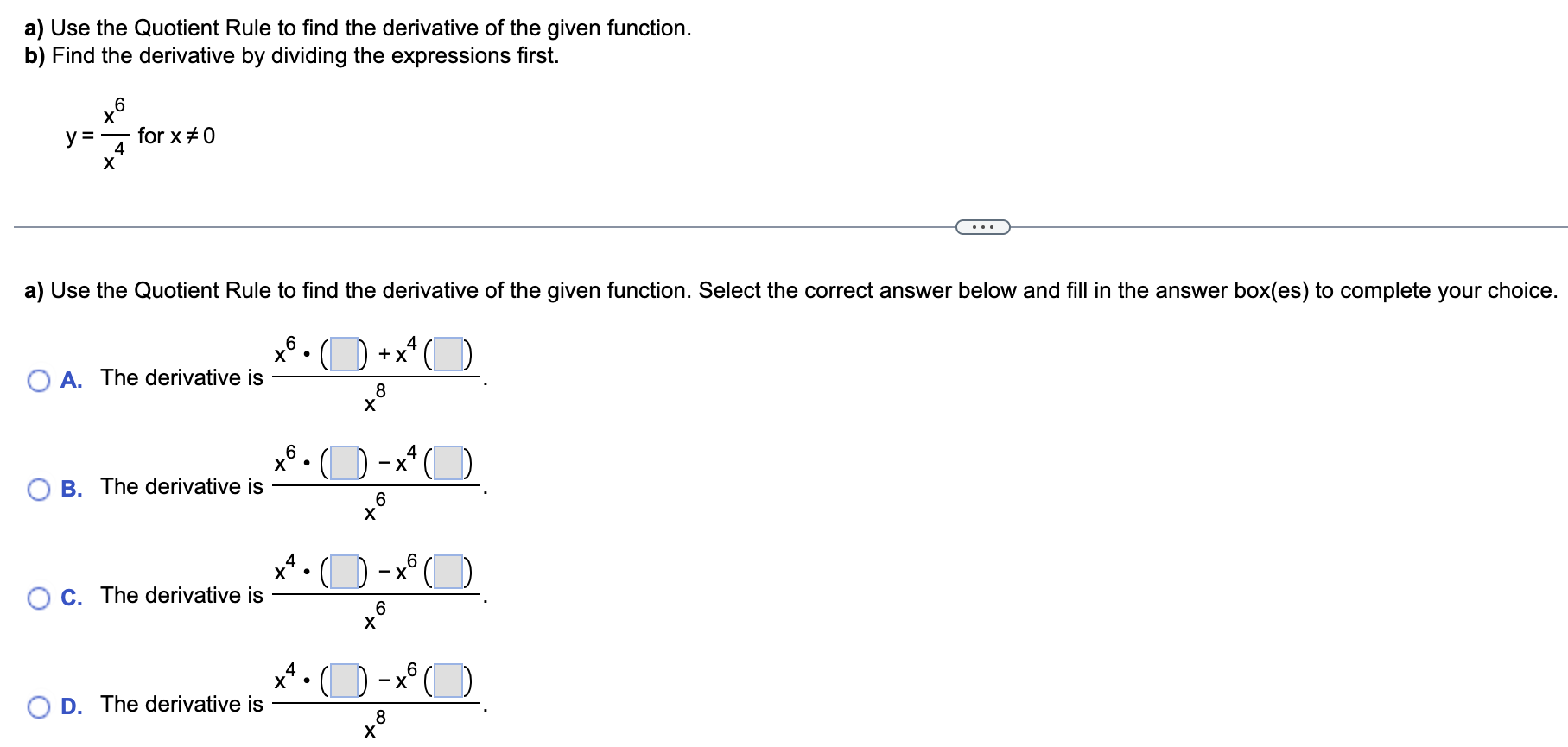Click the ellipsis expander on the divider line
Viewport: 1568px width, 747px height.
point(982,226)
